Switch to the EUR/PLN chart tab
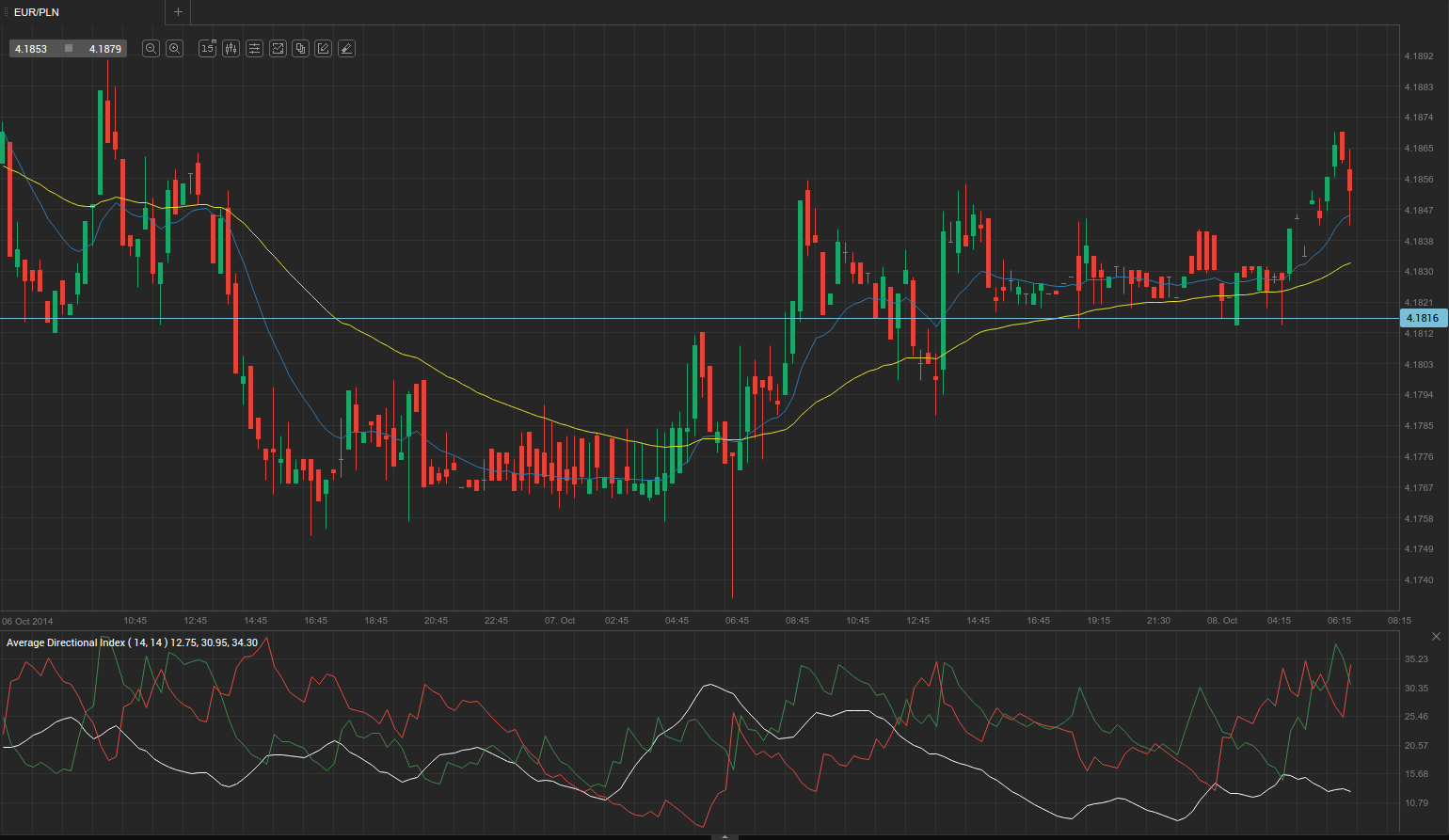 (x=37, y=12)
